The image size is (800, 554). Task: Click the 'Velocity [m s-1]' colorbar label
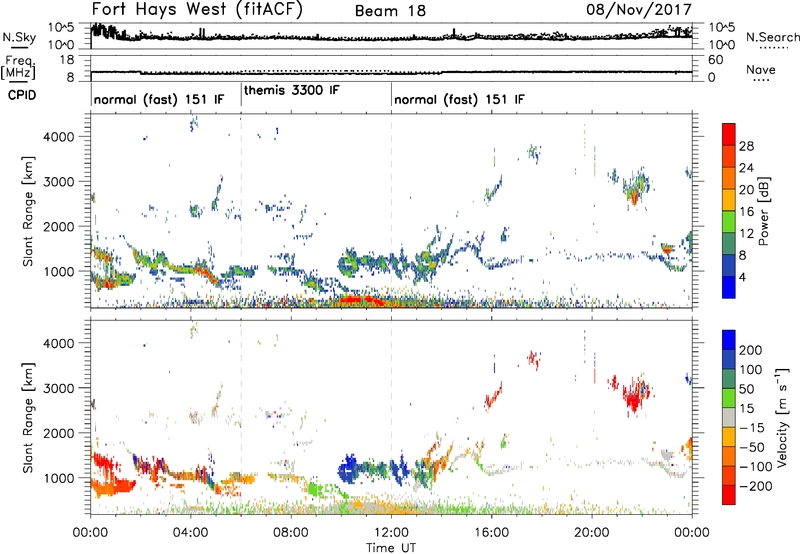point(782,417)
